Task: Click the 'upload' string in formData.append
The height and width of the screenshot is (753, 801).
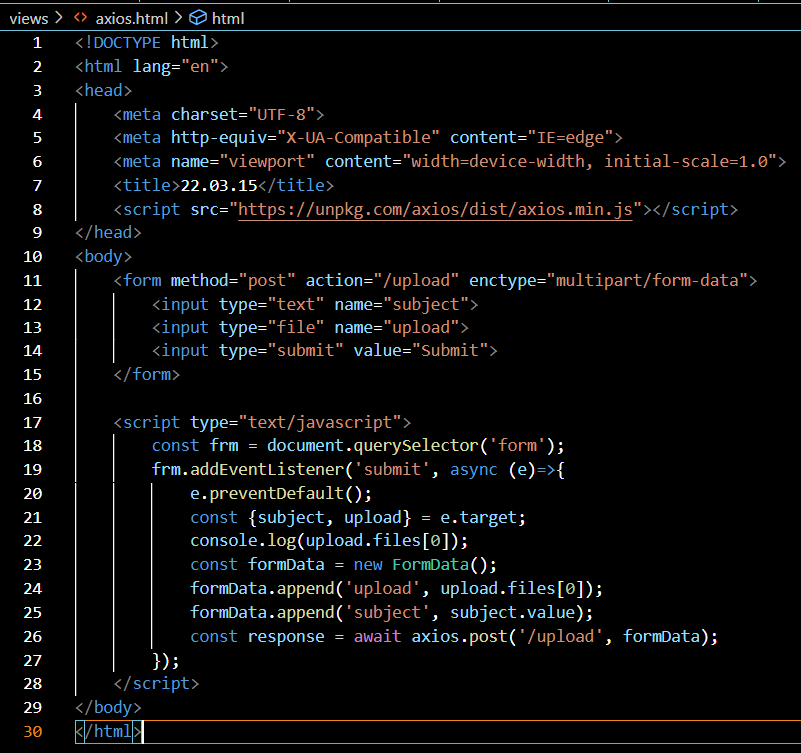Action: 382,589
